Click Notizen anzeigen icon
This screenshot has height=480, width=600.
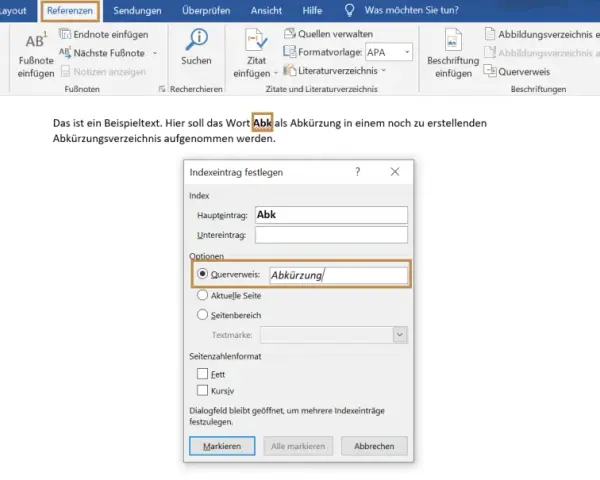tap(65, 71)
